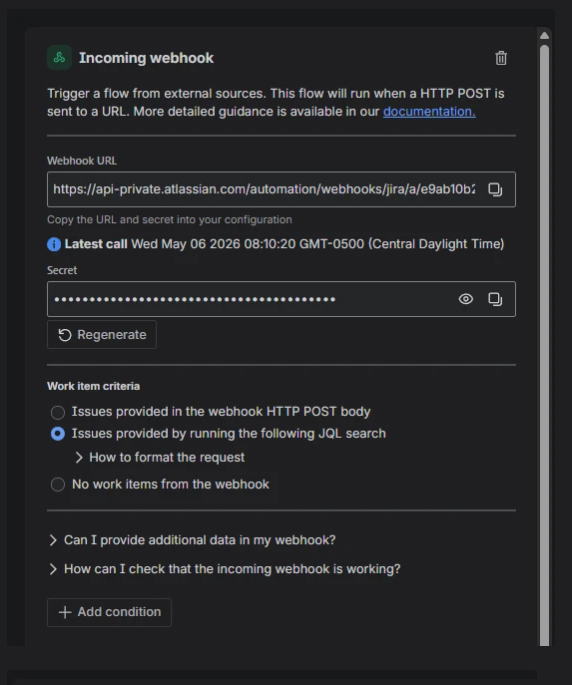
Task: Click the plus icon in Add condition
Action: point(65,612)
